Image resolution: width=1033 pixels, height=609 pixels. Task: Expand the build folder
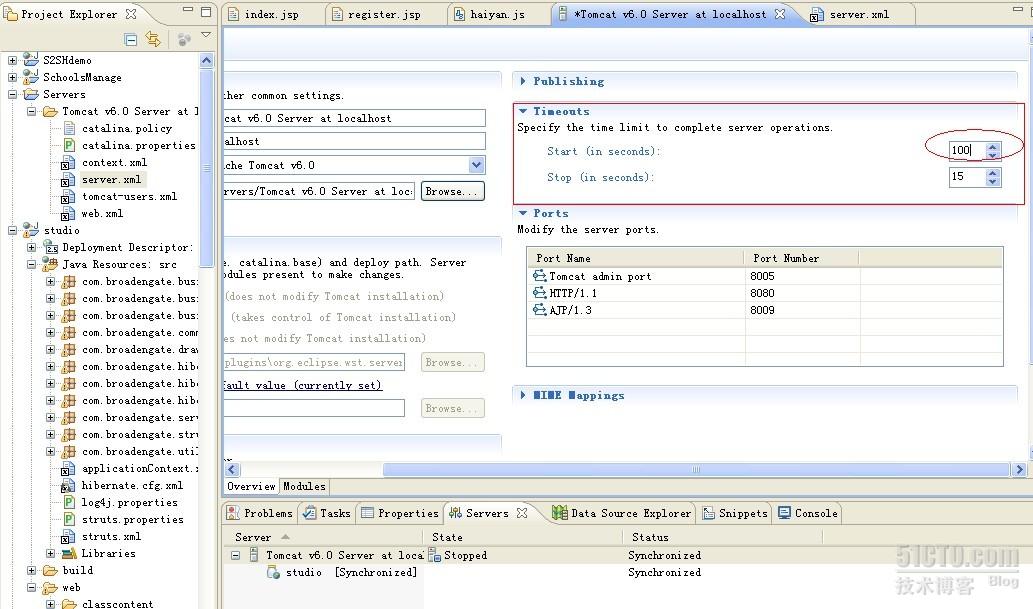[x=31, y=570]
